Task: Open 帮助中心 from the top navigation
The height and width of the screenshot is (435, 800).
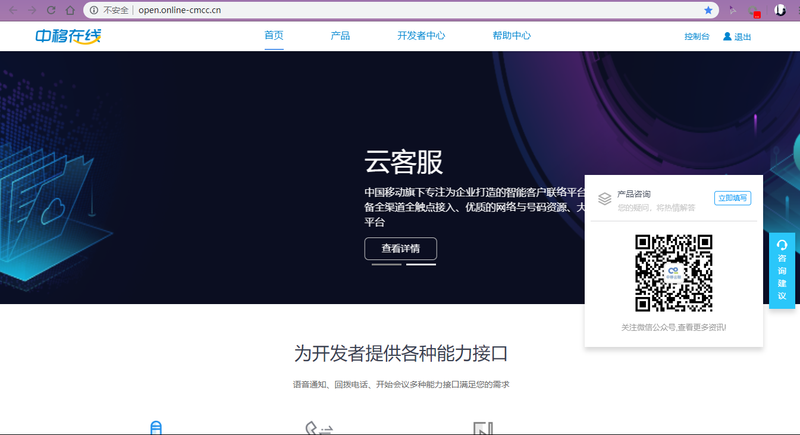Action: 511,36
